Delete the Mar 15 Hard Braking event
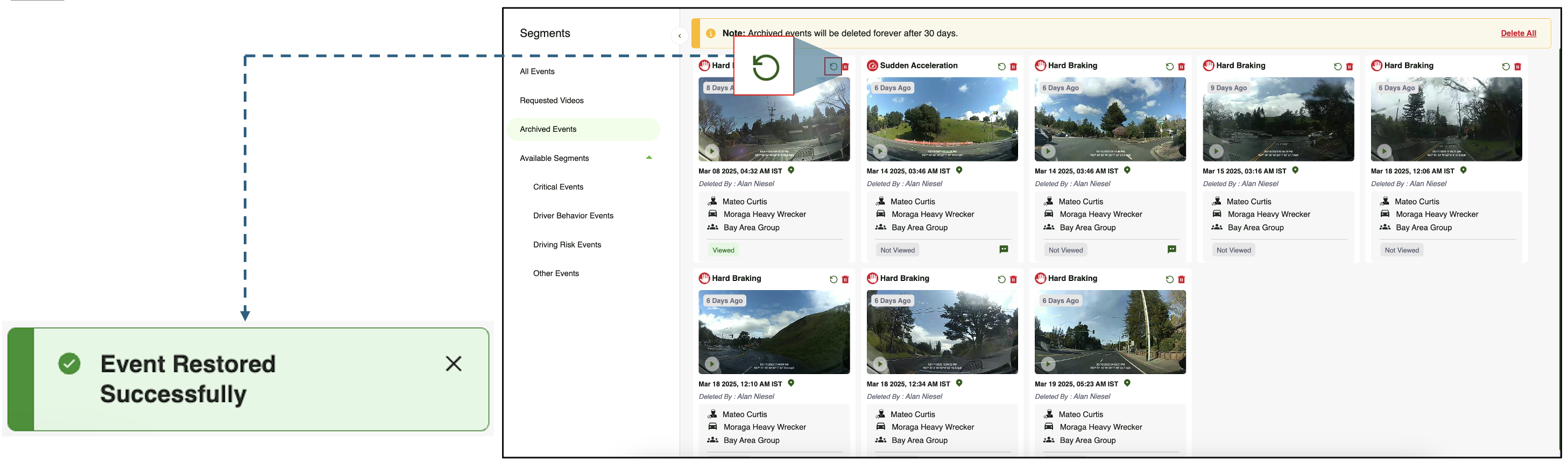 (x=1350, y=67)
